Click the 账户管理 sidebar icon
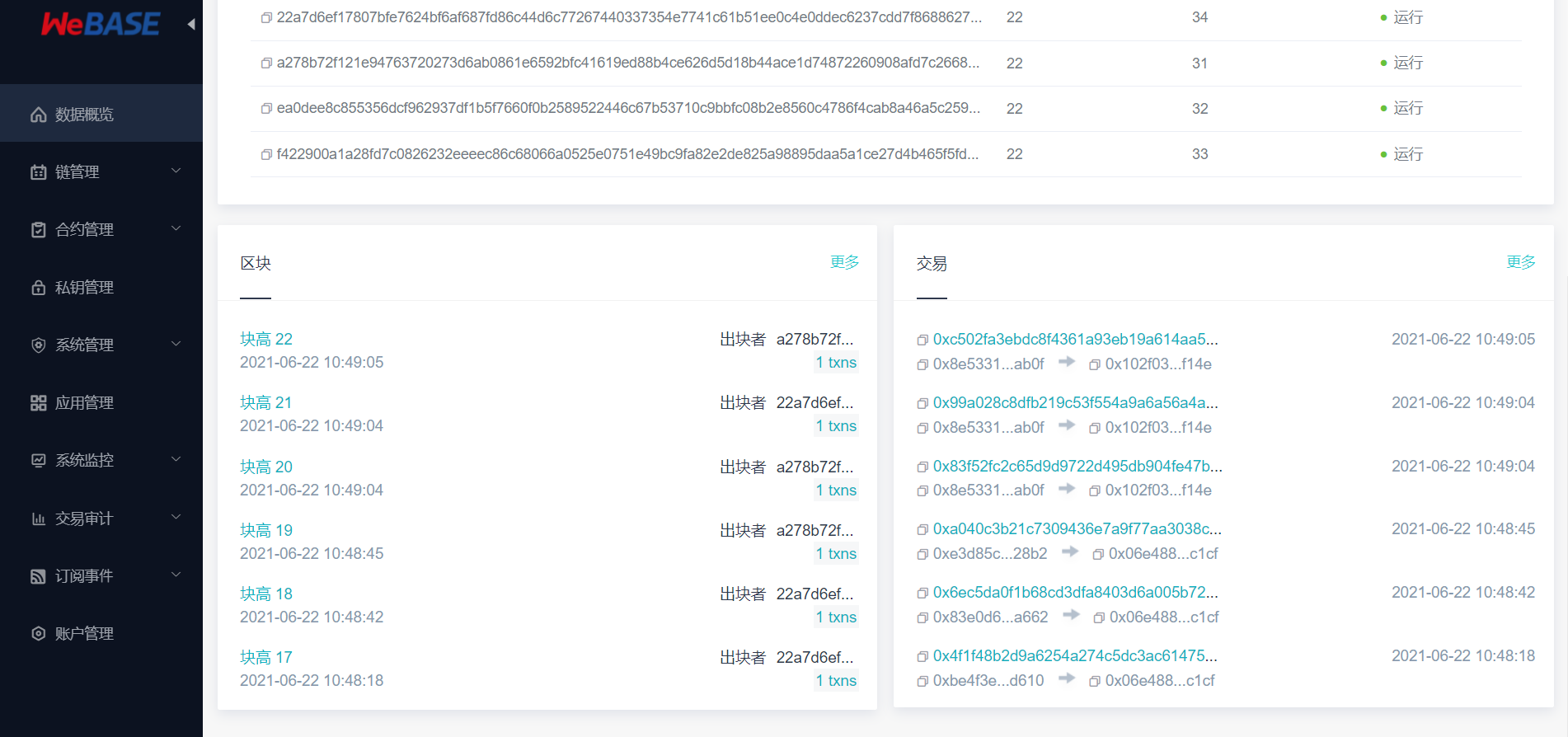This screenshot has width=1568, height=737. [x=38, y=633]
